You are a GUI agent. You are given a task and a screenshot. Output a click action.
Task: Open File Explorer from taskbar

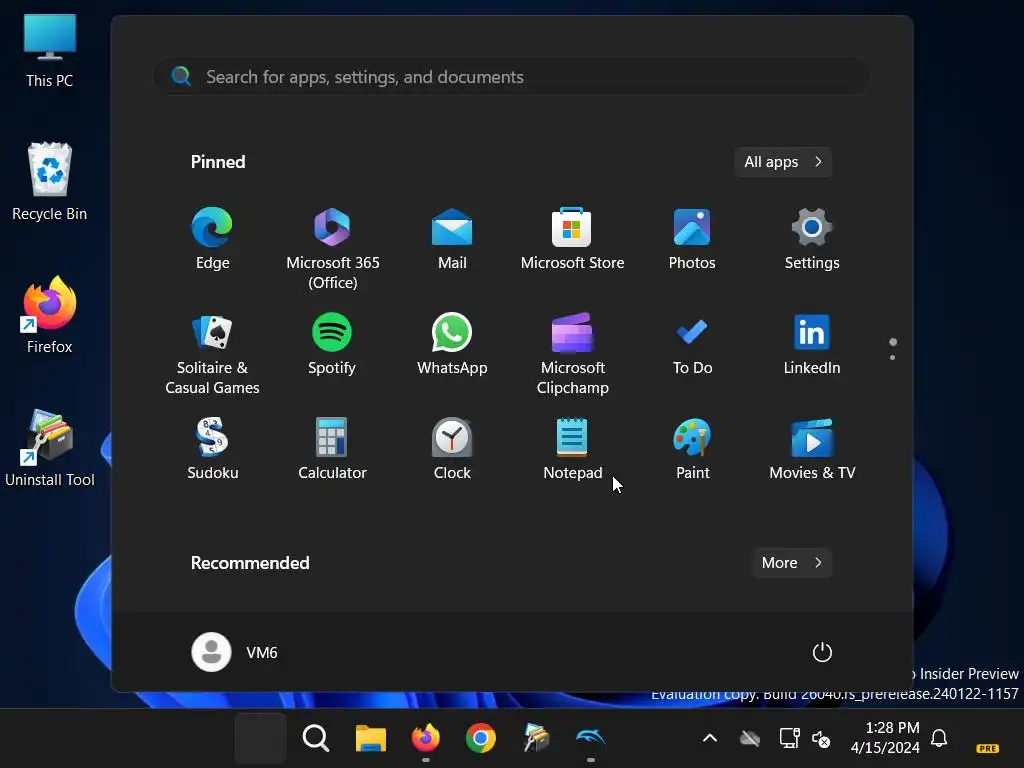(371, 738)
